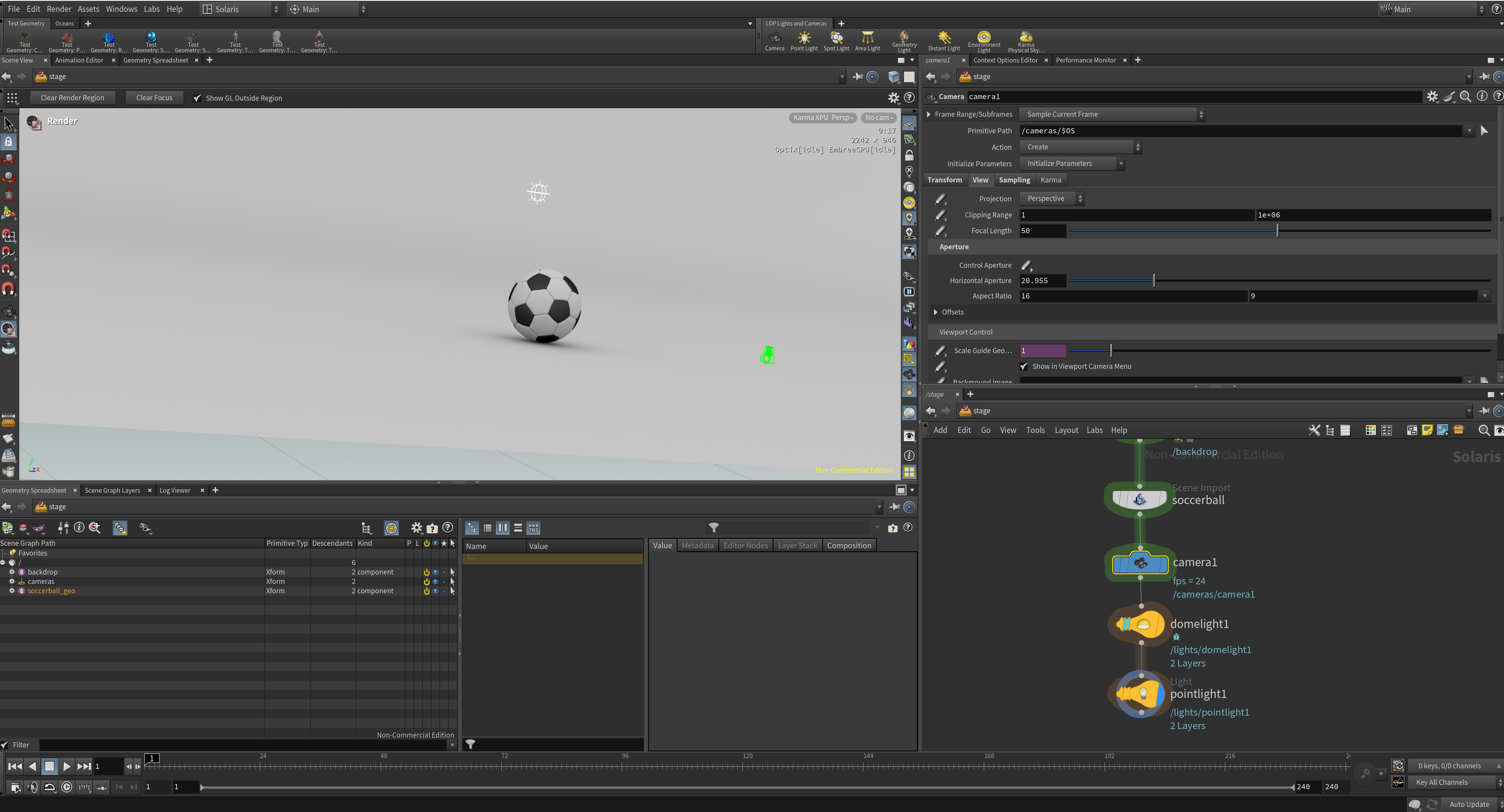Add a Point Light from the shelf
The width and height of the screenshot is (1504, 812).
[x=804, y=41]
